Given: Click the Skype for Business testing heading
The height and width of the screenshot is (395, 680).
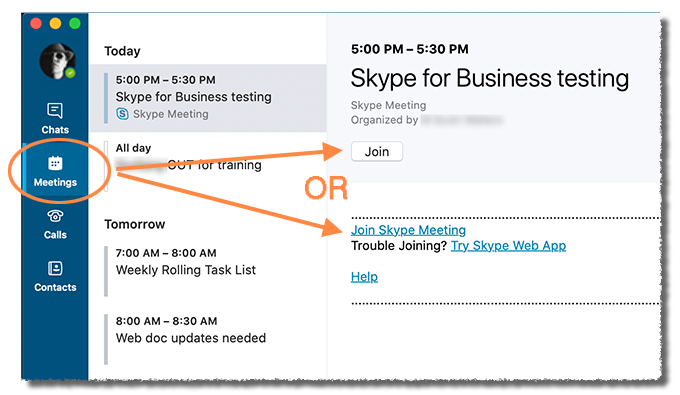Looking at the screenshot, I should (x=490, y=79).
